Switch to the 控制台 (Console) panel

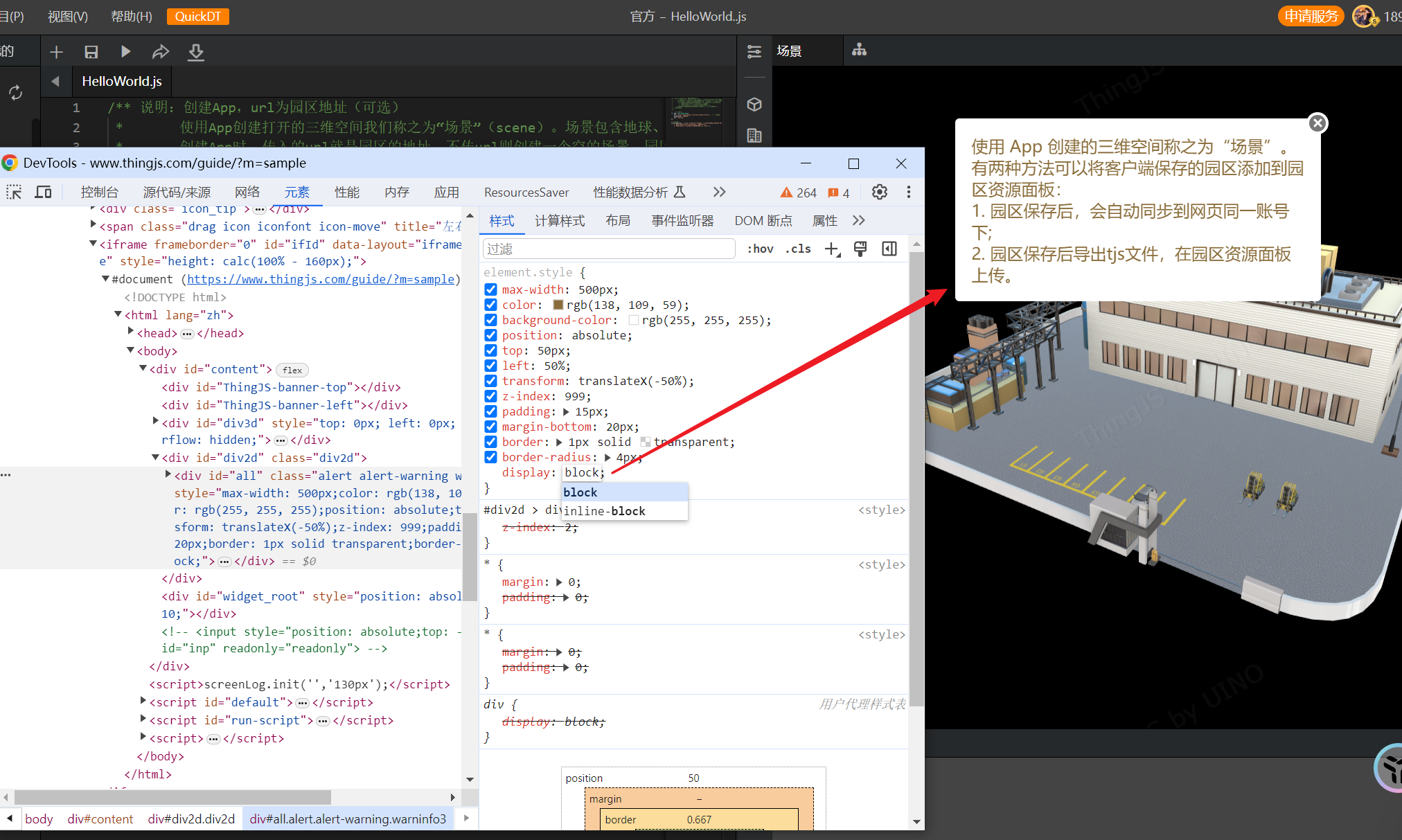point(100,192)
